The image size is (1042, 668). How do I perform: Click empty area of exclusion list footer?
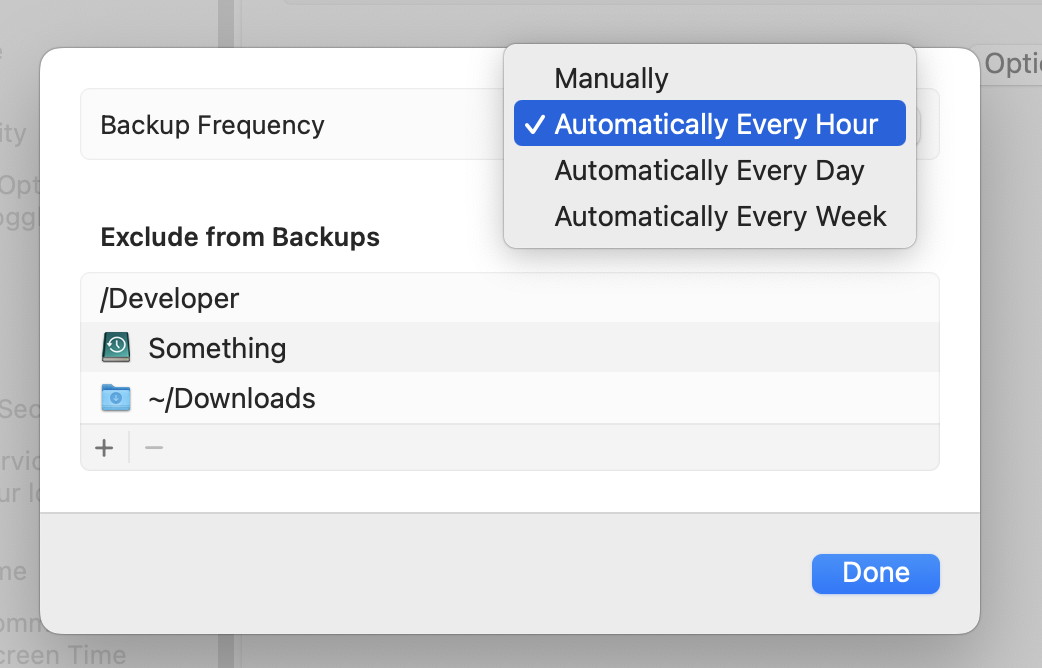click(540, 447)
